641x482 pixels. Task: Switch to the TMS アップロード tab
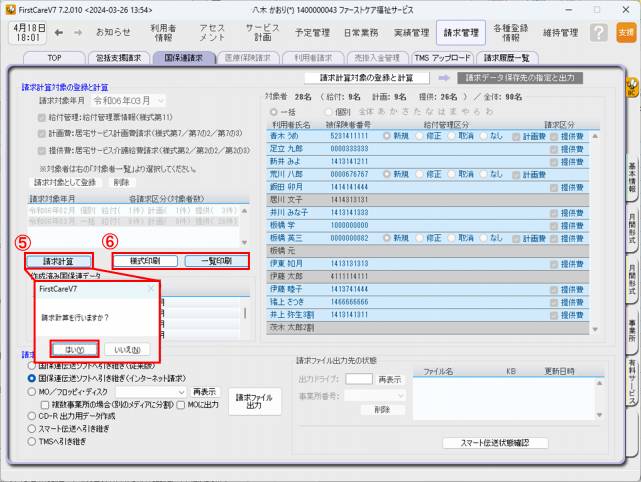coord(444,59)
